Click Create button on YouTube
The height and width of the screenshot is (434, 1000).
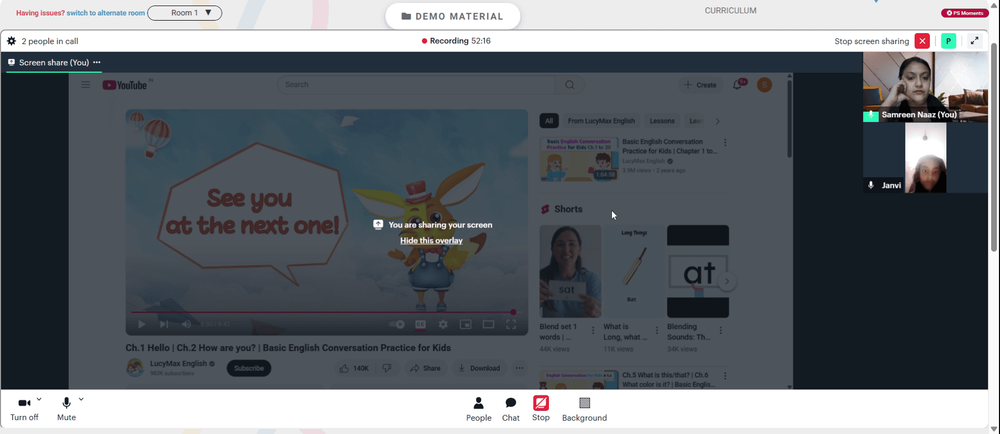pos(700,85)
